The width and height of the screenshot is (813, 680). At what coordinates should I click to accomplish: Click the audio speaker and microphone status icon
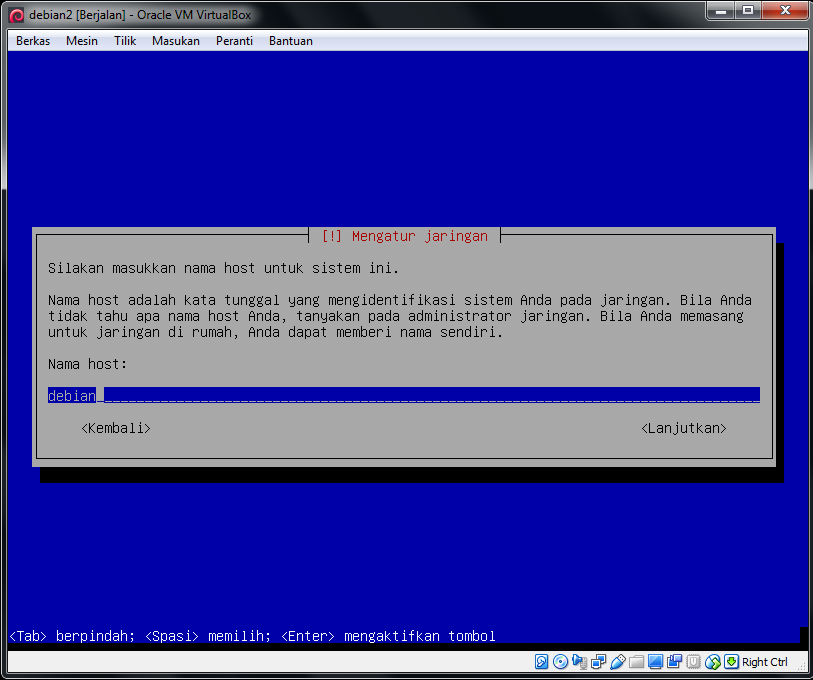(x=579, y=661)
